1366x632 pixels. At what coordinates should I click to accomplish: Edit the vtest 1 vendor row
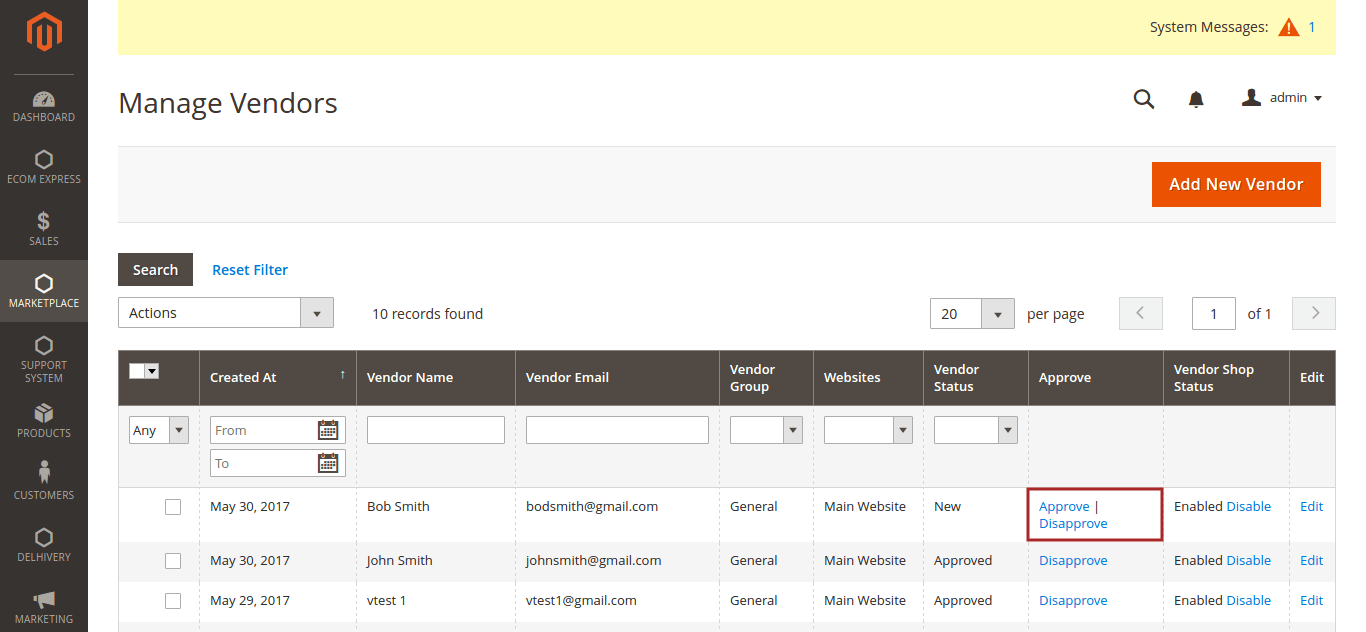click(1311, 601)
